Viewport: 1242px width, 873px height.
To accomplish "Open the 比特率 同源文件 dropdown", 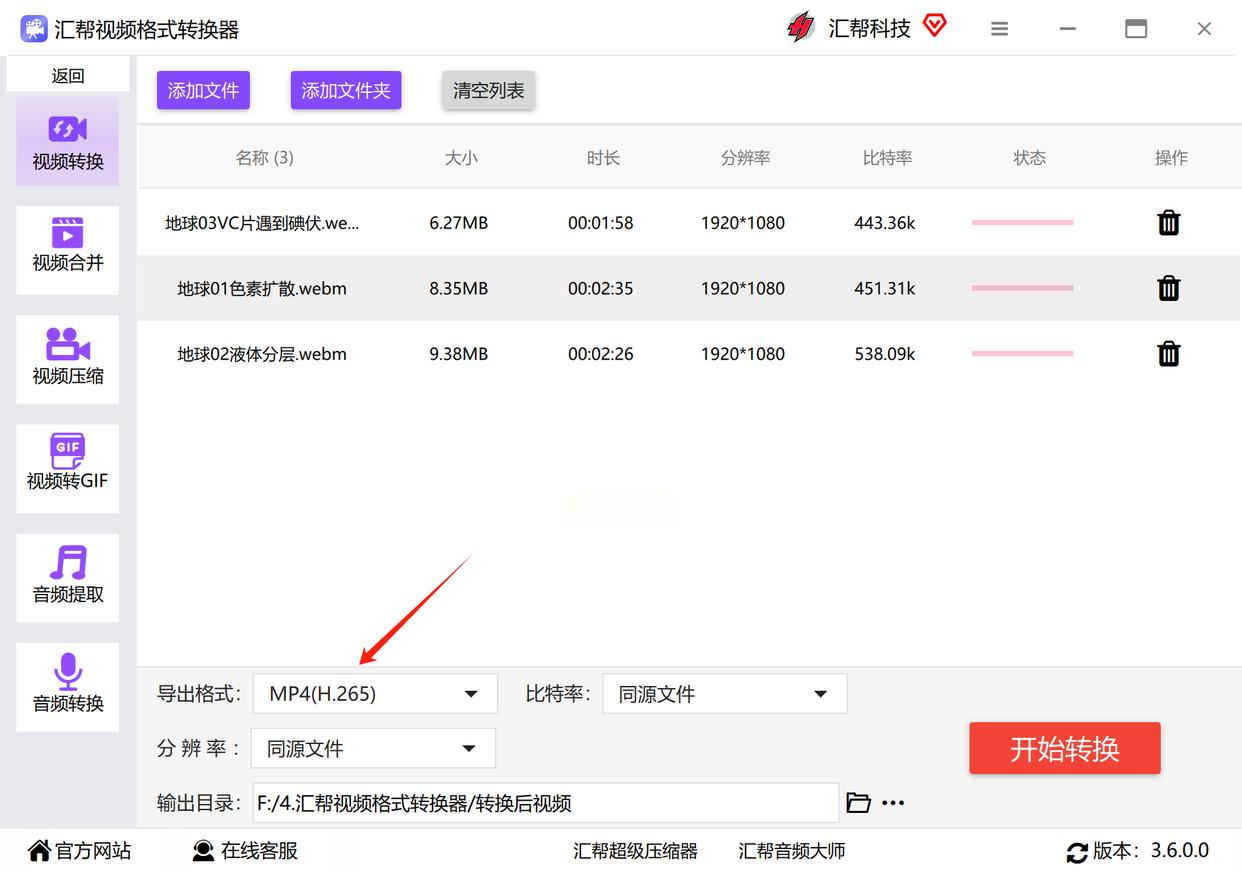I will pyautogui.click(x=724, y=694).
